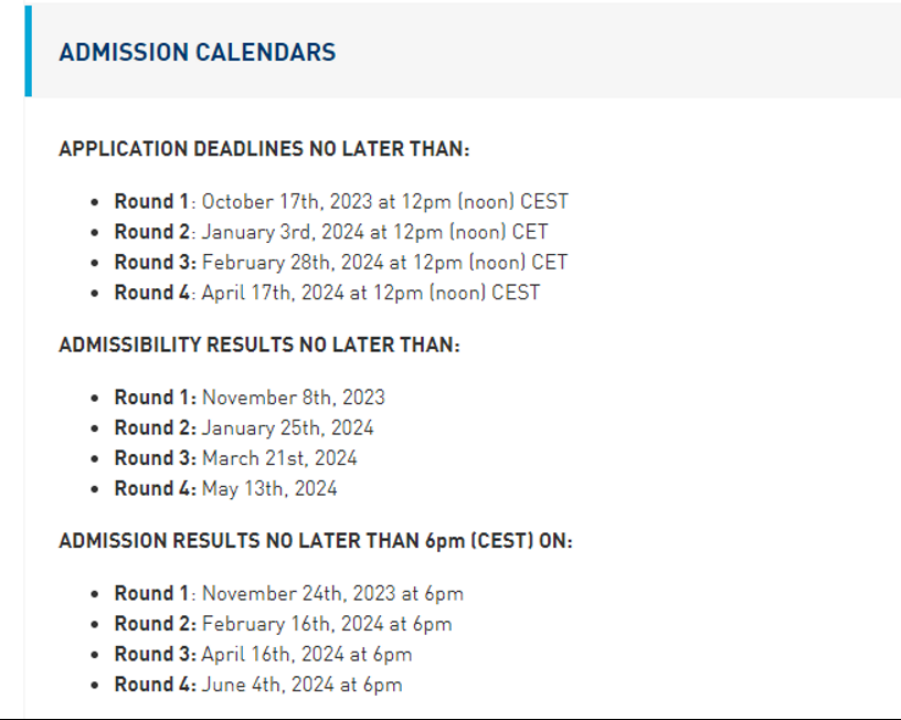The height and width of the screenshot is (720, 901).
Task: Click the October 17th, 2023 deadline text
Action: tap(385, 201)
